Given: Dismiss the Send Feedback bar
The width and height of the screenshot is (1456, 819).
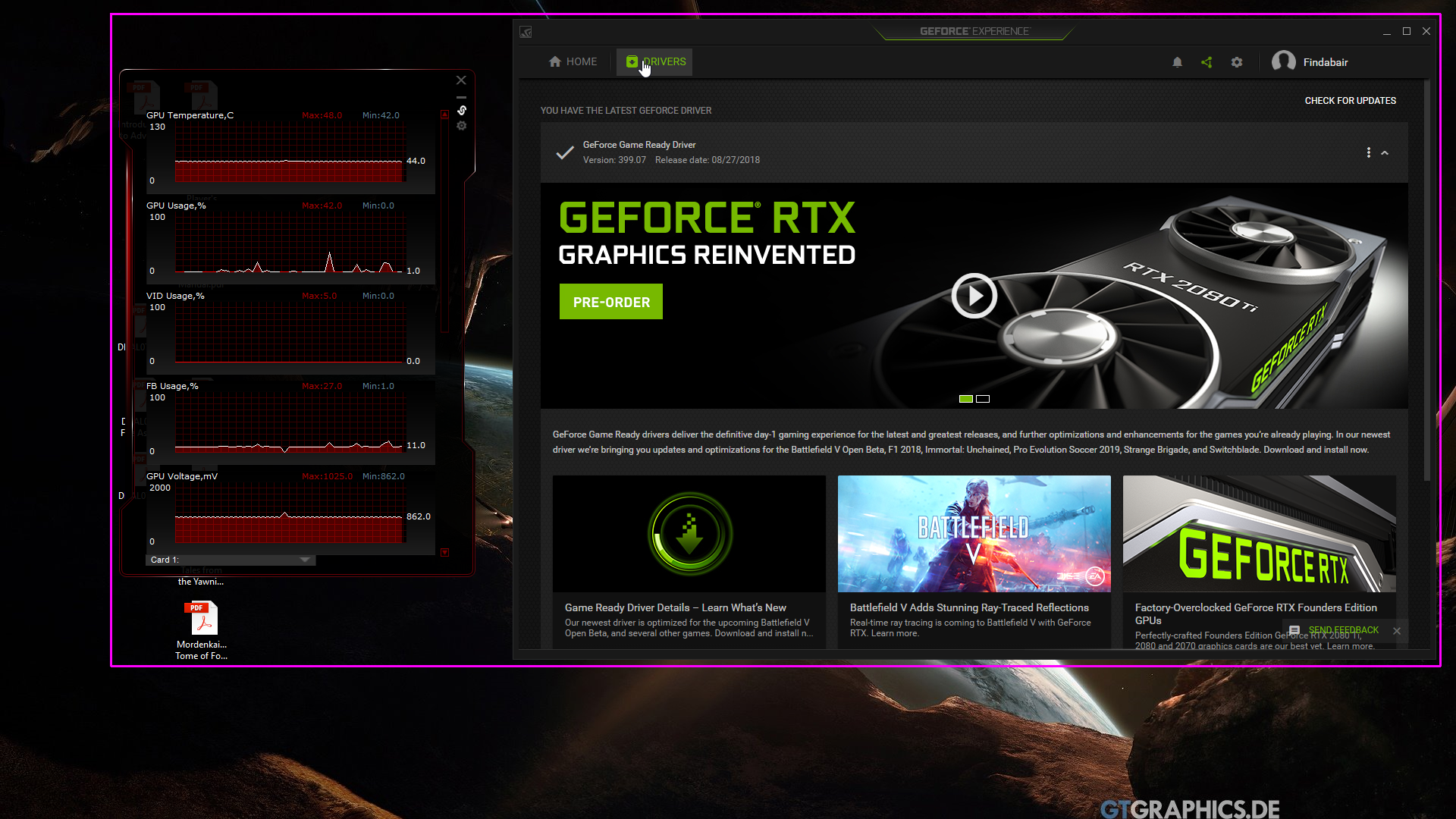Looking at the screenshot, I should pyautogui.click(x=1396, y=631).
